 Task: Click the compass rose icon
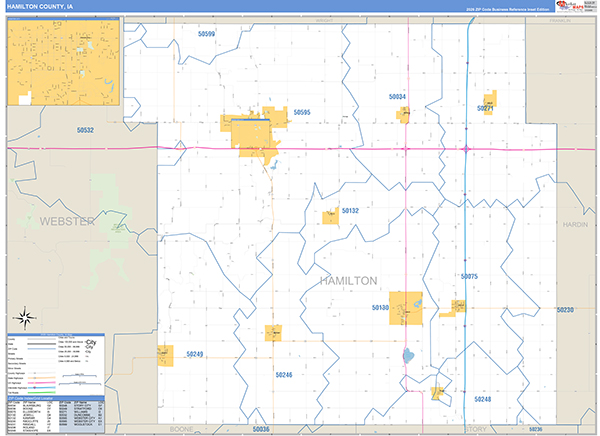coord(25,318)
